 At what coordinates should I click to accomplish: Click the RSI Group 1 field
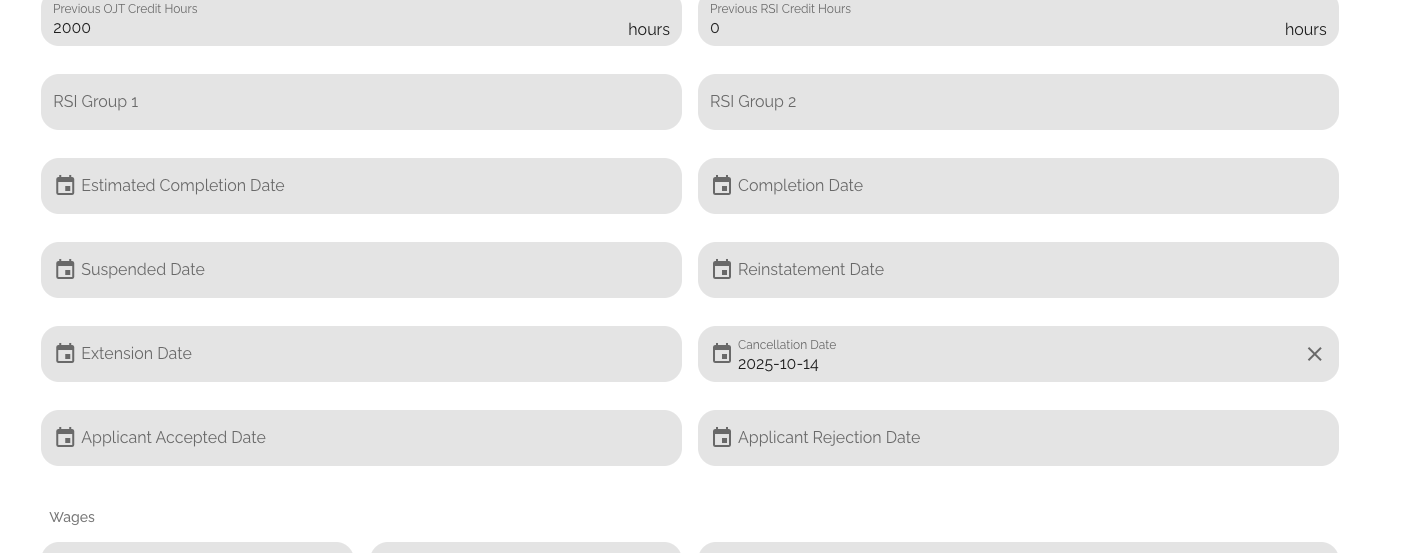tap(361, 102)
